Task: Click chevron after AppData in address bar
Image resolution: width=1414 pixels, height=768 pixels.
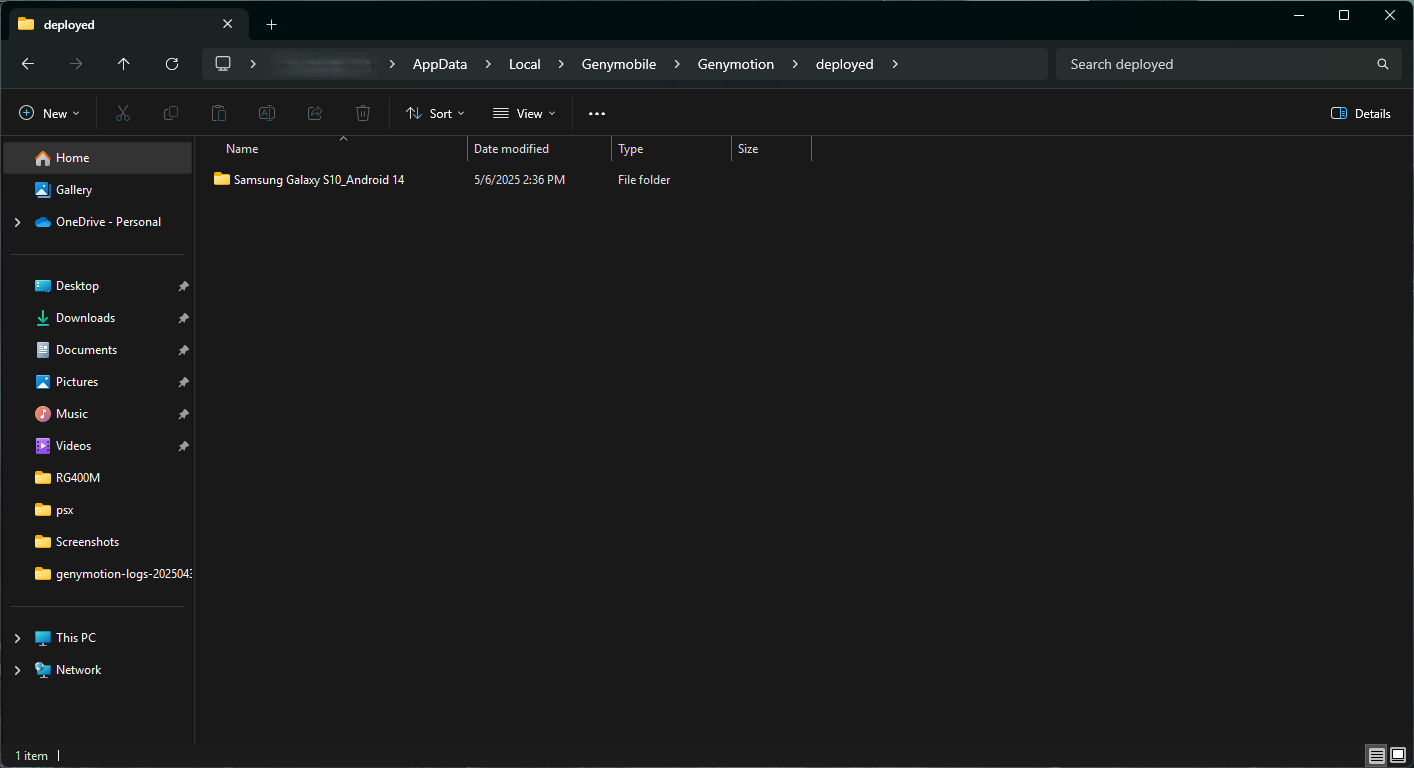Action: (x=488, y=64)
